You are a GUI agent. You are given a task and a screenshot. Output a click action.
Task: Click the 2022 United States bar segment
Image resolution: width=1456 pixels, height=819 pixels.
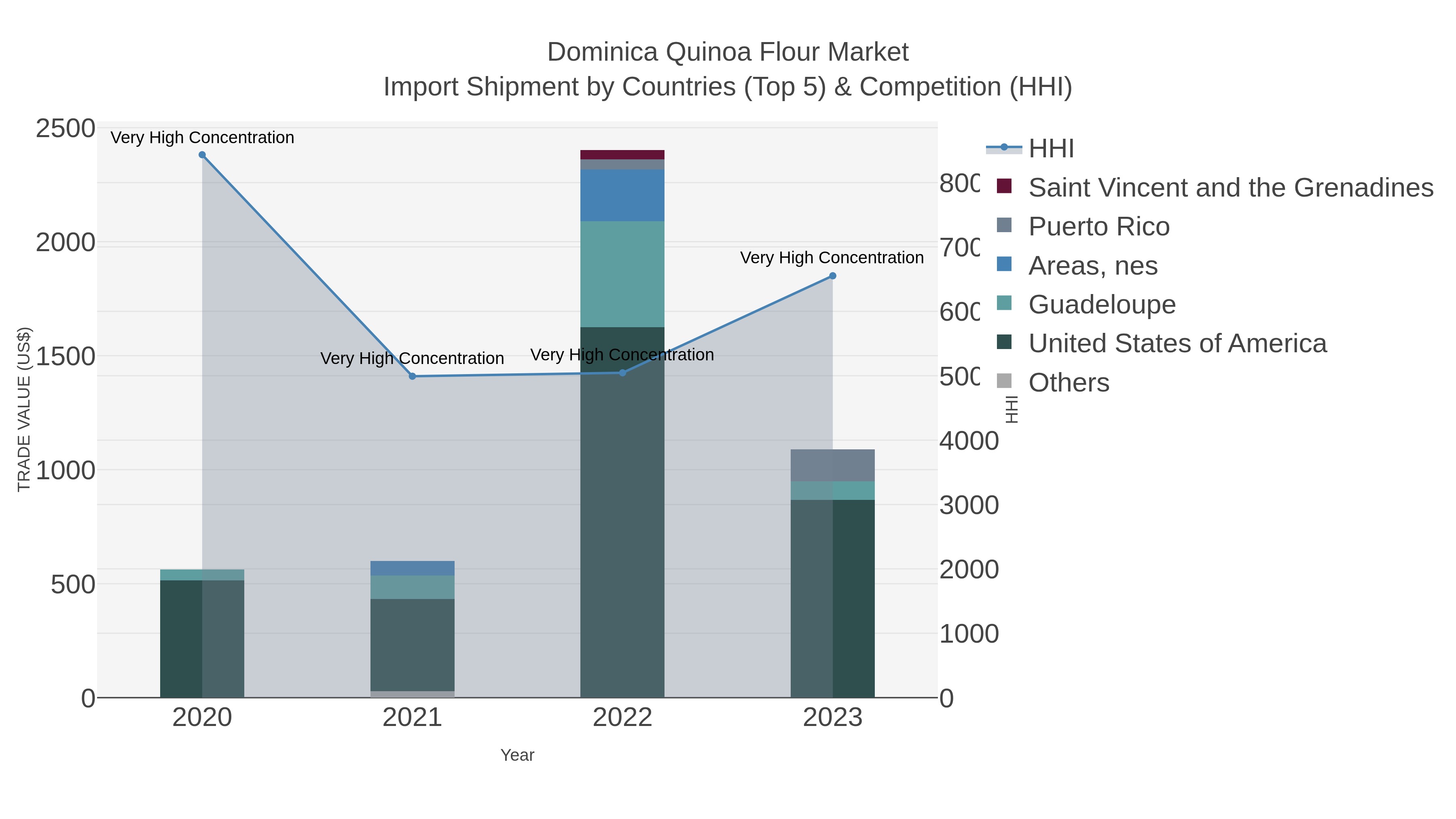coord(622,512)
